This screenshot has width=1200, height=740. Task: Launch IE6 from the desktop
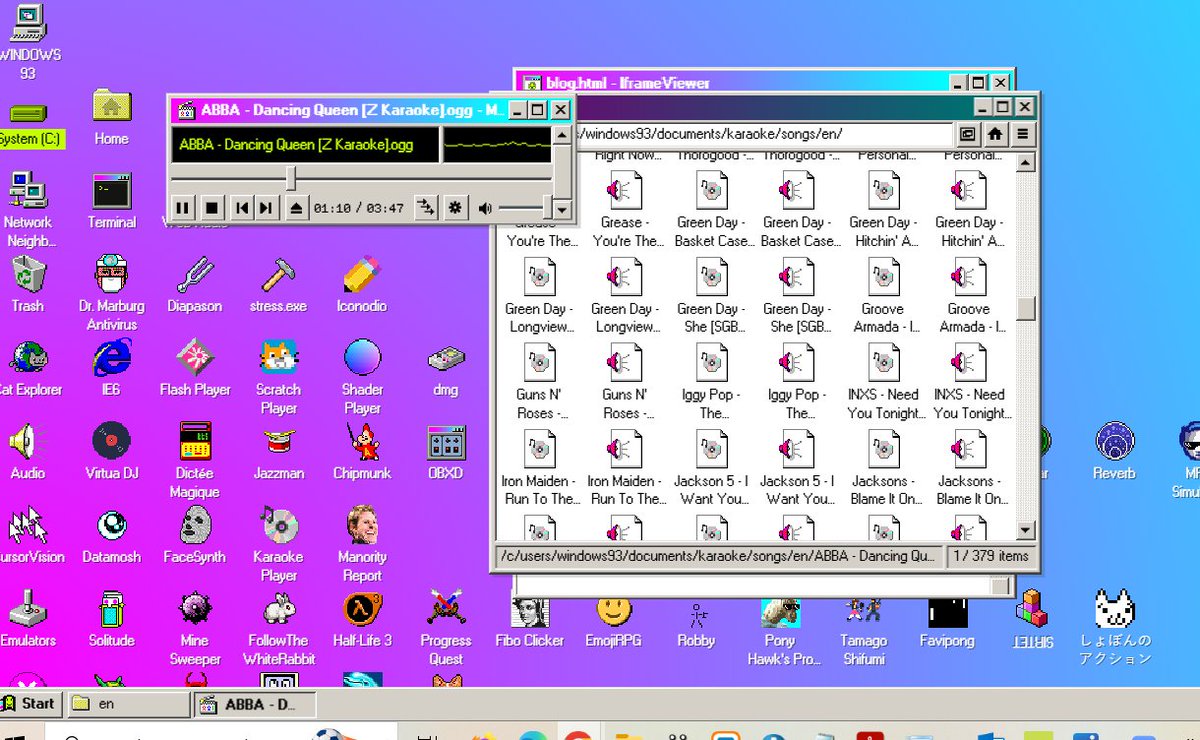111,368
